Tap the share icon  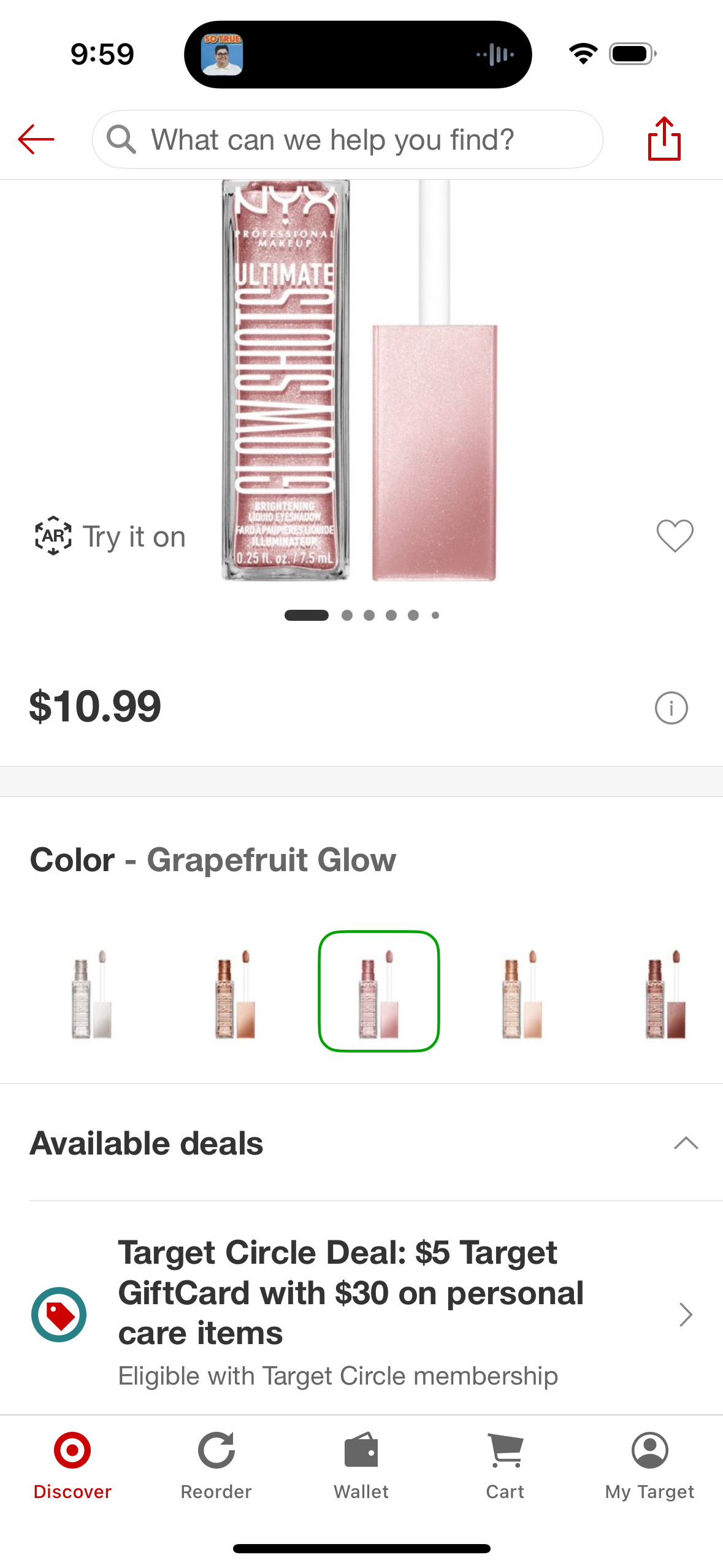664,139
